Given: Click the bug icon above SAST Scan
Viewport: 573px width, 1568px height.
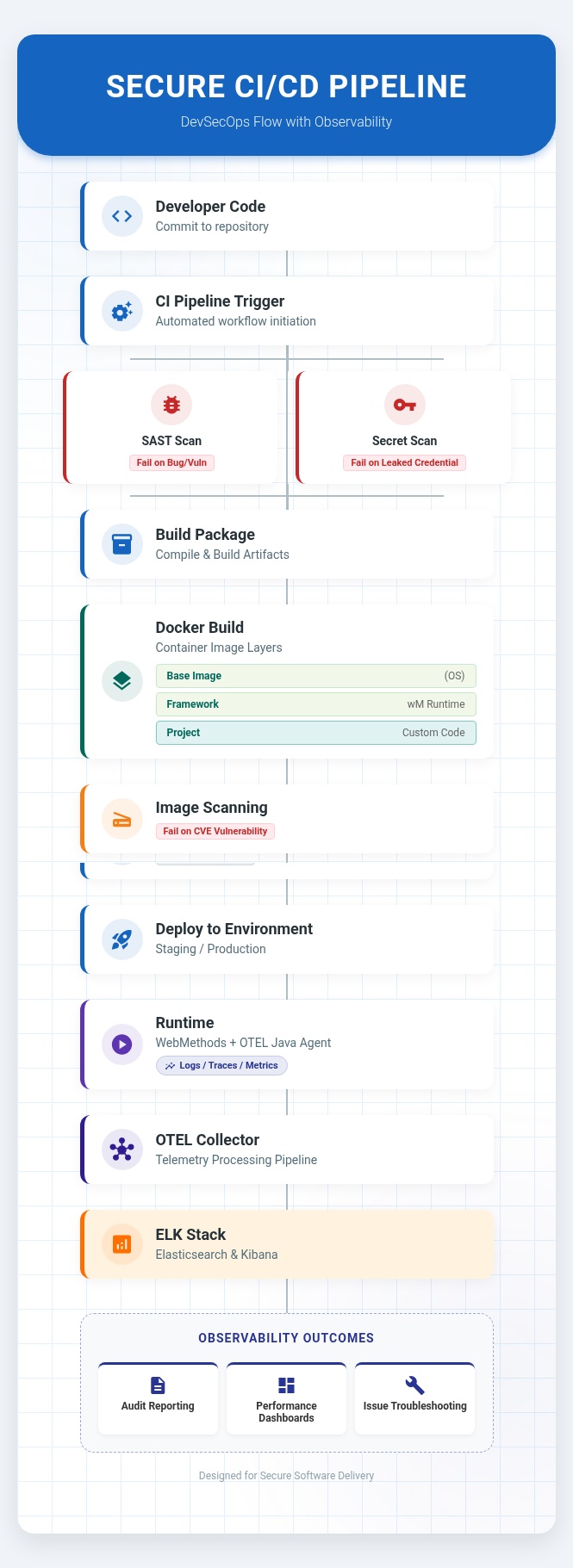Looking at the screenshot, I should click(171, 405).
